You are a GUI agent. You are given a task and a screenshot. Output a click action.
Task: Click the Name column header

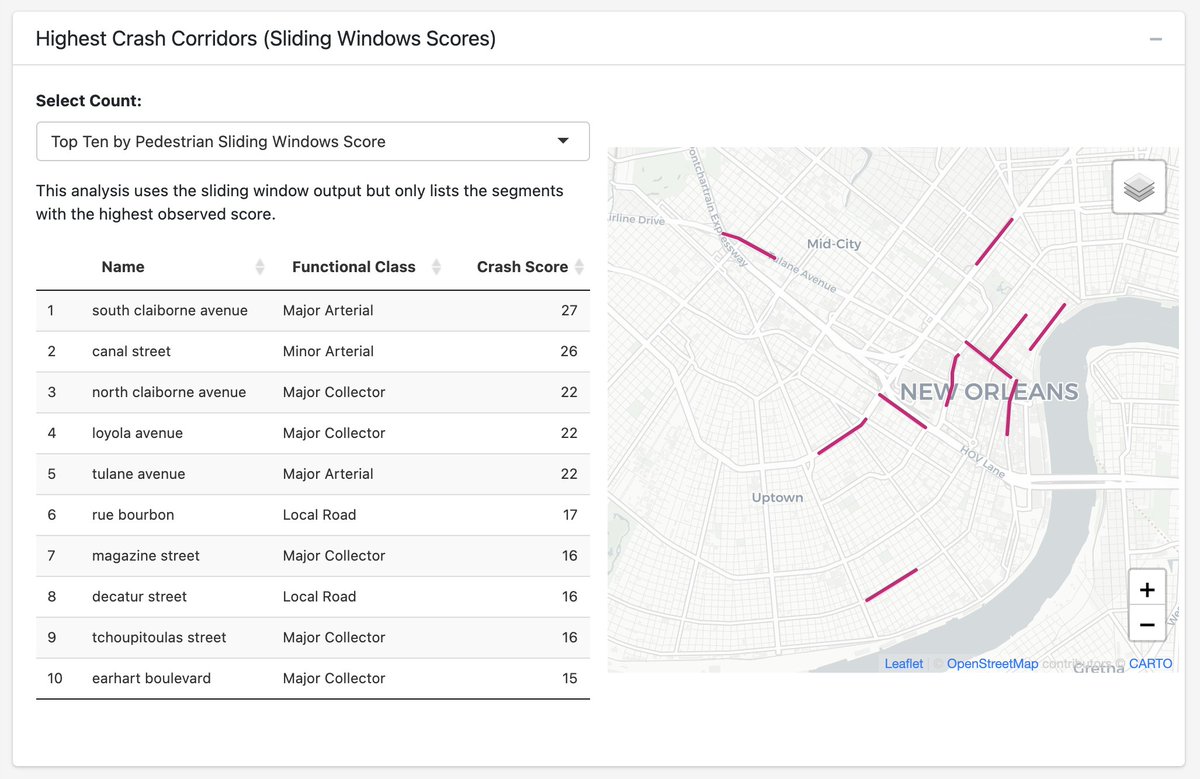click(123, 267)
